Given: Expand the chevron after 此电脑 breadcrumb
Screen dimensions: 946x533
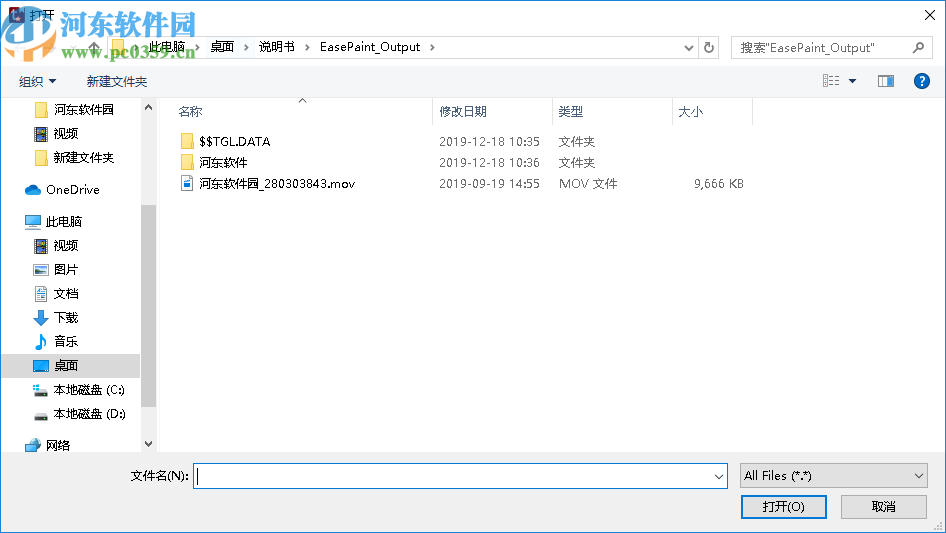Looking at the screenshot, I should [x=197, y=47].
